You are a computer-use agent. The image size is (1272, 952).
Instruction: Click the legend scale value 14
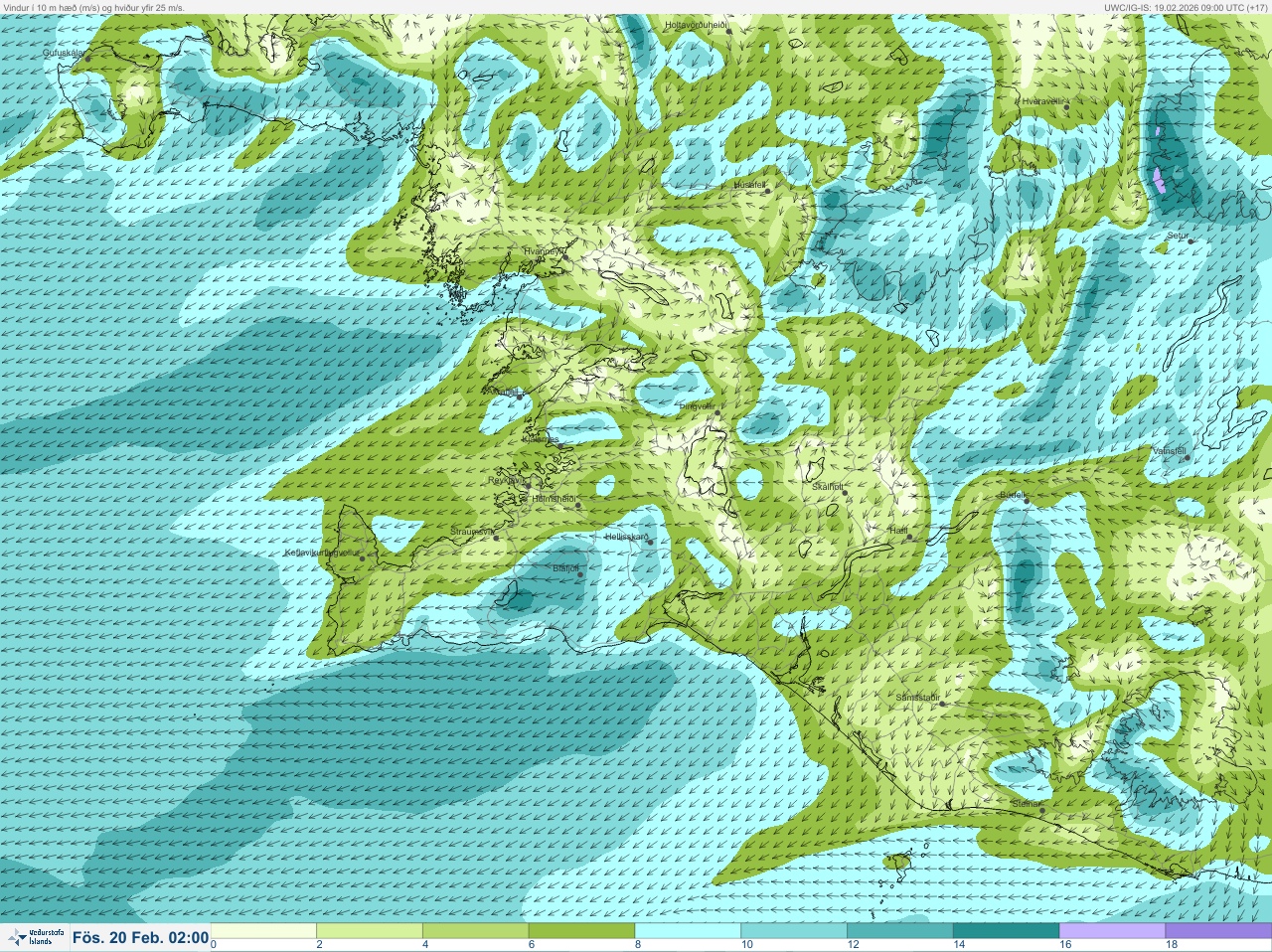coord(959,945)
